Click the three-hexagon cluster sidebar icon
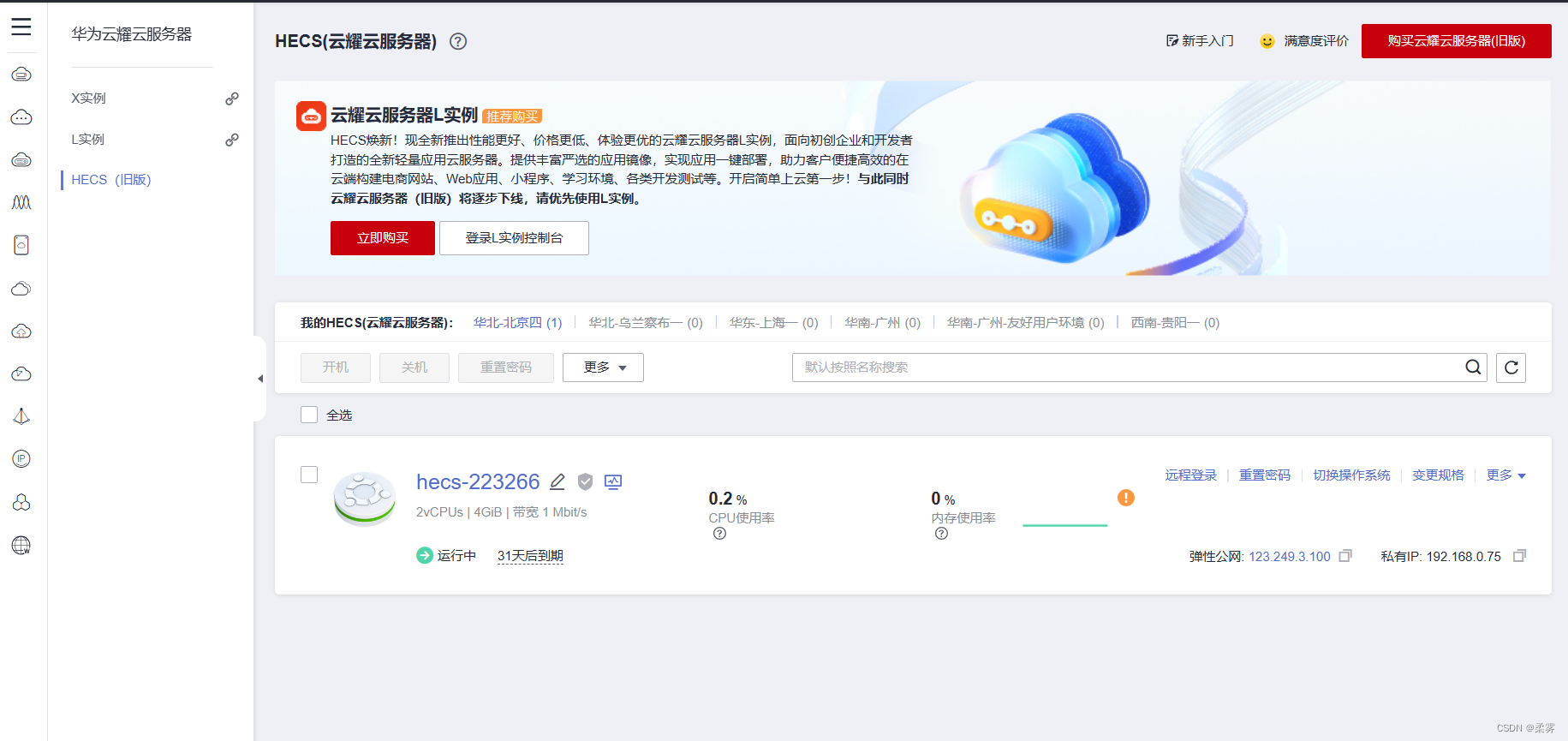The height and width of the screenshot is (741, 1568). (x=21, y=502)
